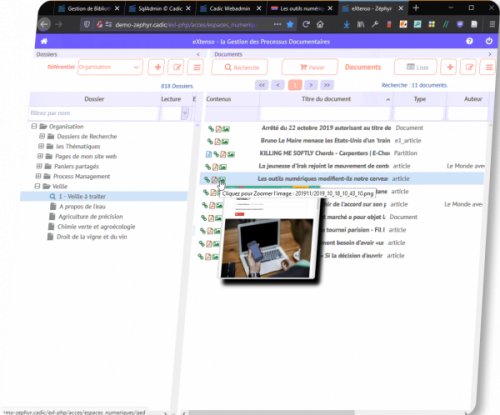Add a new dossier with plus button
The height and width of the screenshot is (415, 500).
[158, 67]
